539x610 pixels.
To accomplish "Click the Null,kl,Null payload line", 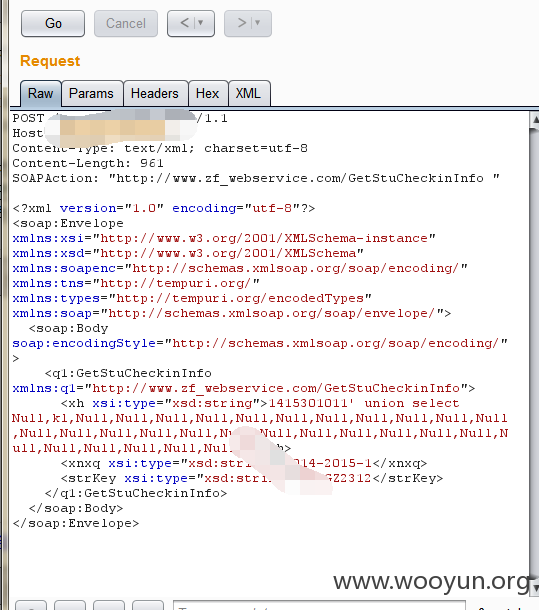I will pos(260,419).
